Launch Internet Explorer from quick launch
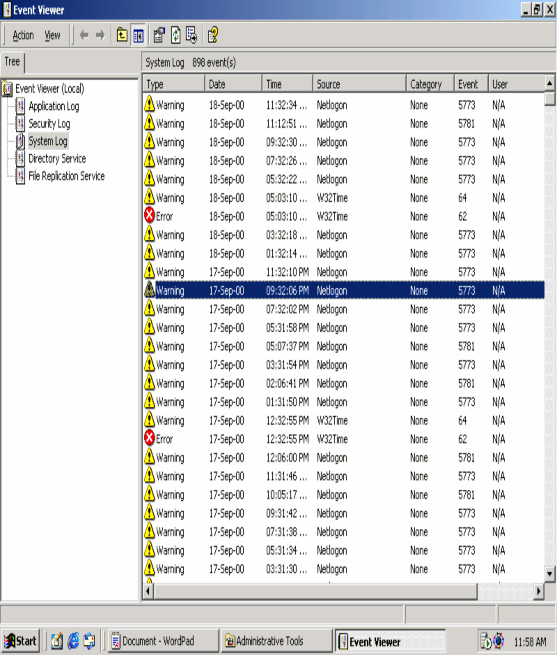 click(74, 641)
